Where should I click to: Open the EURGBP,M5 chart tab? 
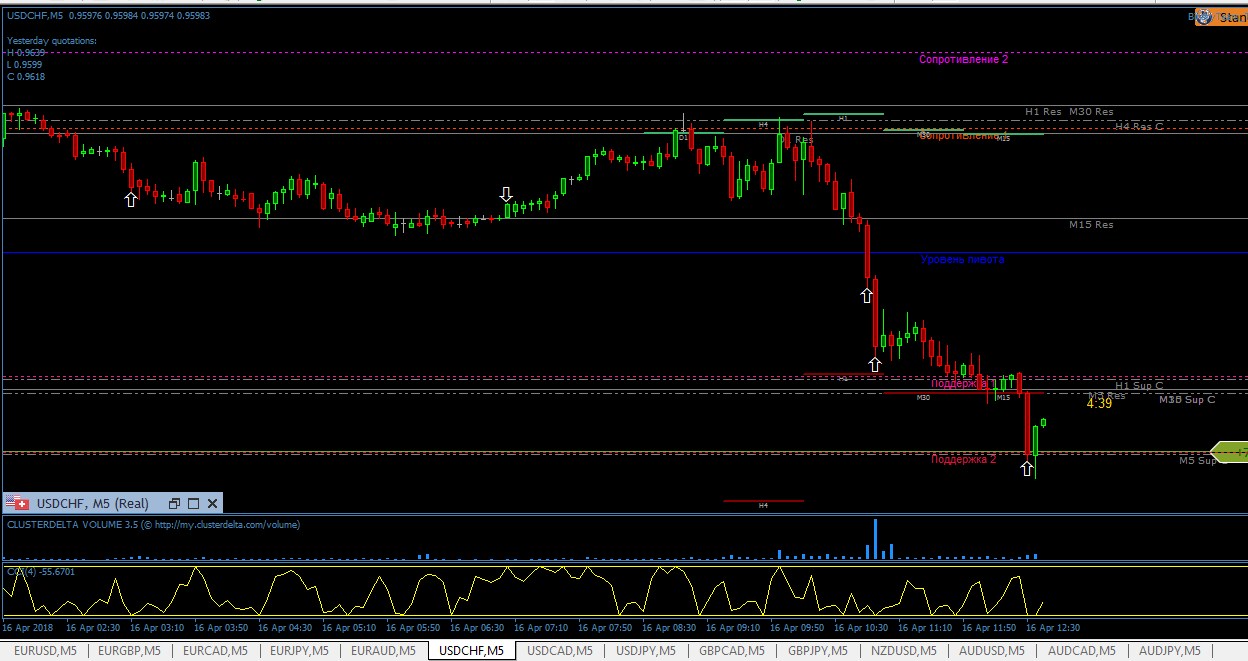tap(128, 651)
